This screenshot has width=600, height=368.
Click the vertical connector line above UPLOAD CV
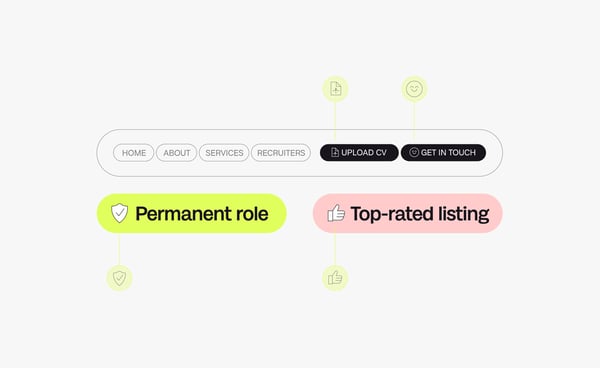coord(335,122)
